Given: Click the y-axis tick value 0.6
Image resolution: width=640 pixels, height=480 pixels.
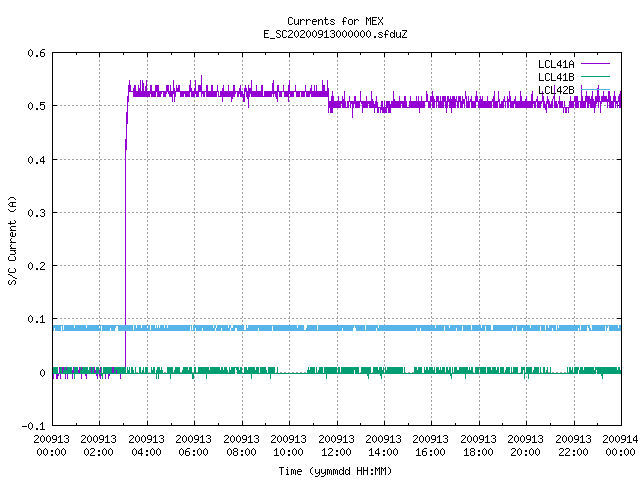Looking at the screenshot, I should 36,53.
